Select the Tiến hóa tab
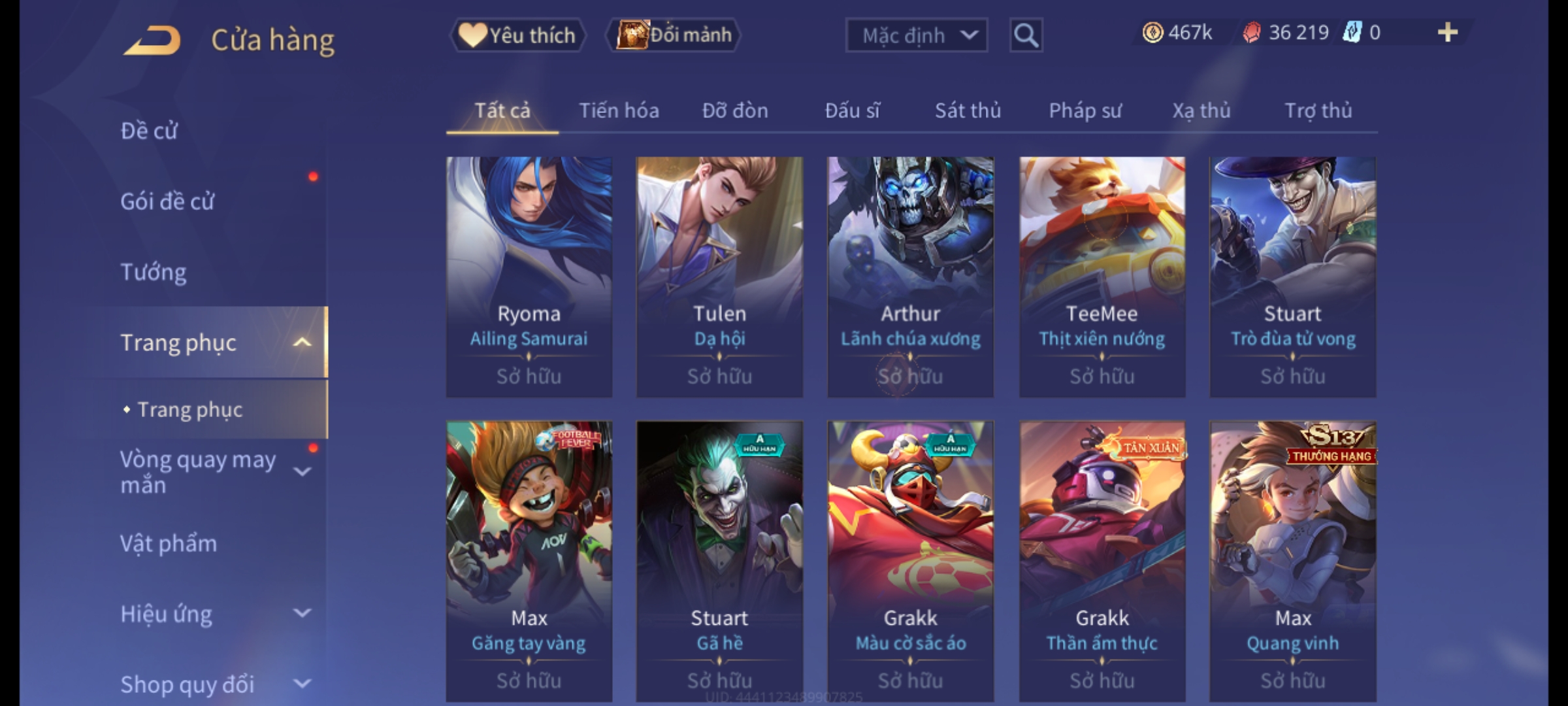 point(619,110)
